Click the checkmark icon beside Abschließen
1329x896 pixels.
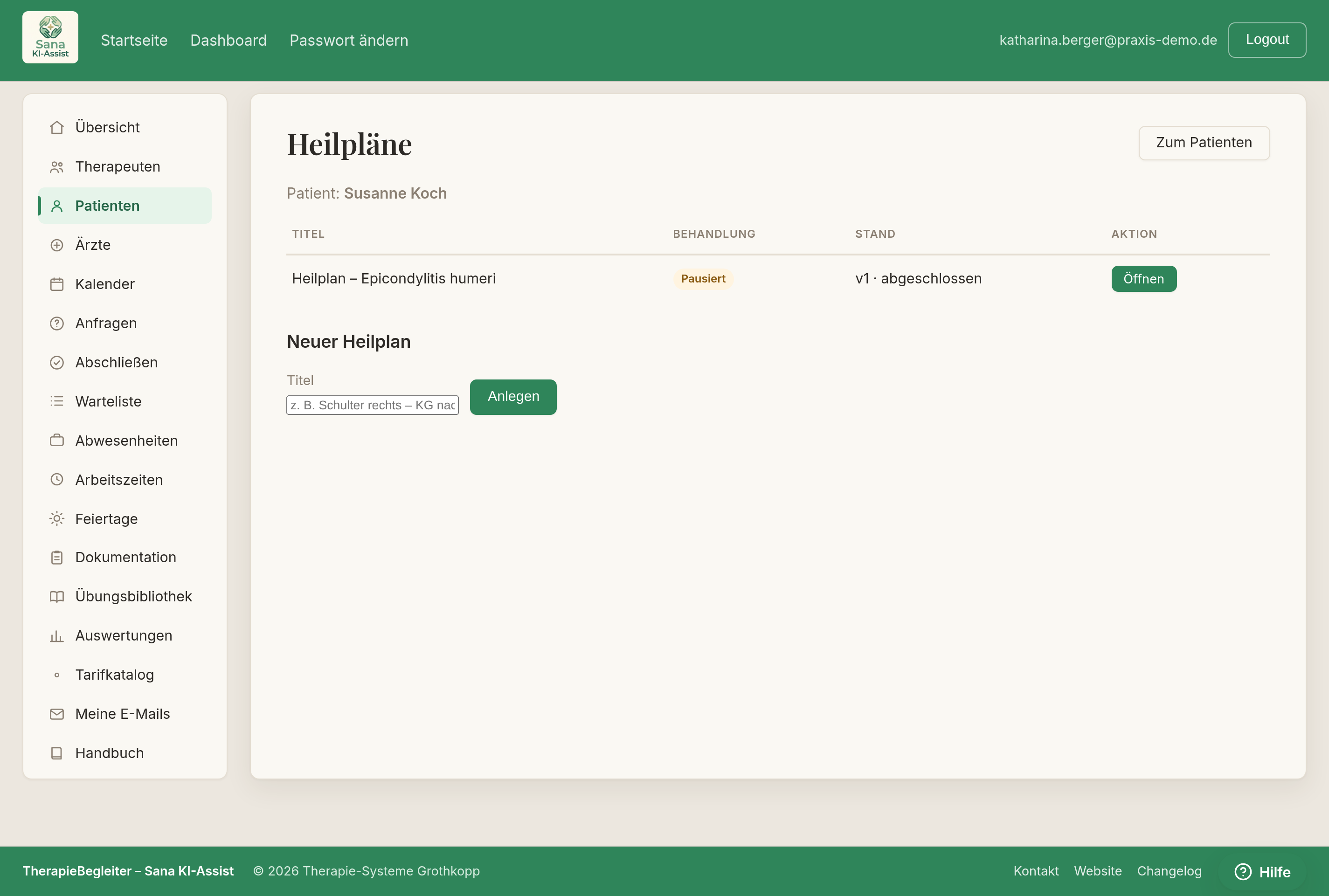56,362
